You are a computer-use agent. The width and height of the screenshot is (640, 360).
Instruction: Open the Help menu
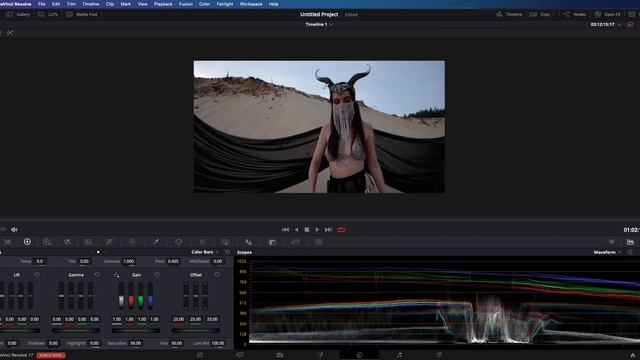[x=273, y=4]
